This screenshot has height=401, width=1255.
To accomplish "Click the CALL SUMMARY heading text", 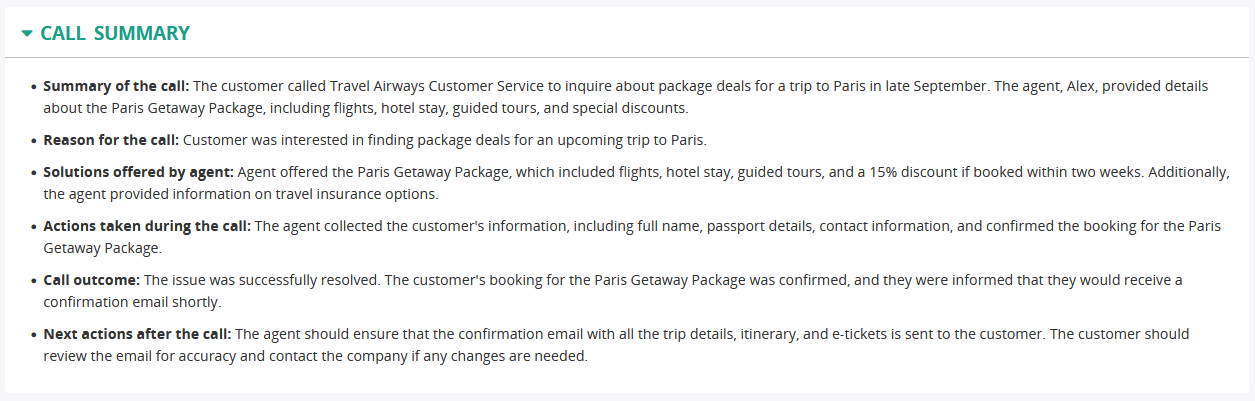I will click(115, 33).
